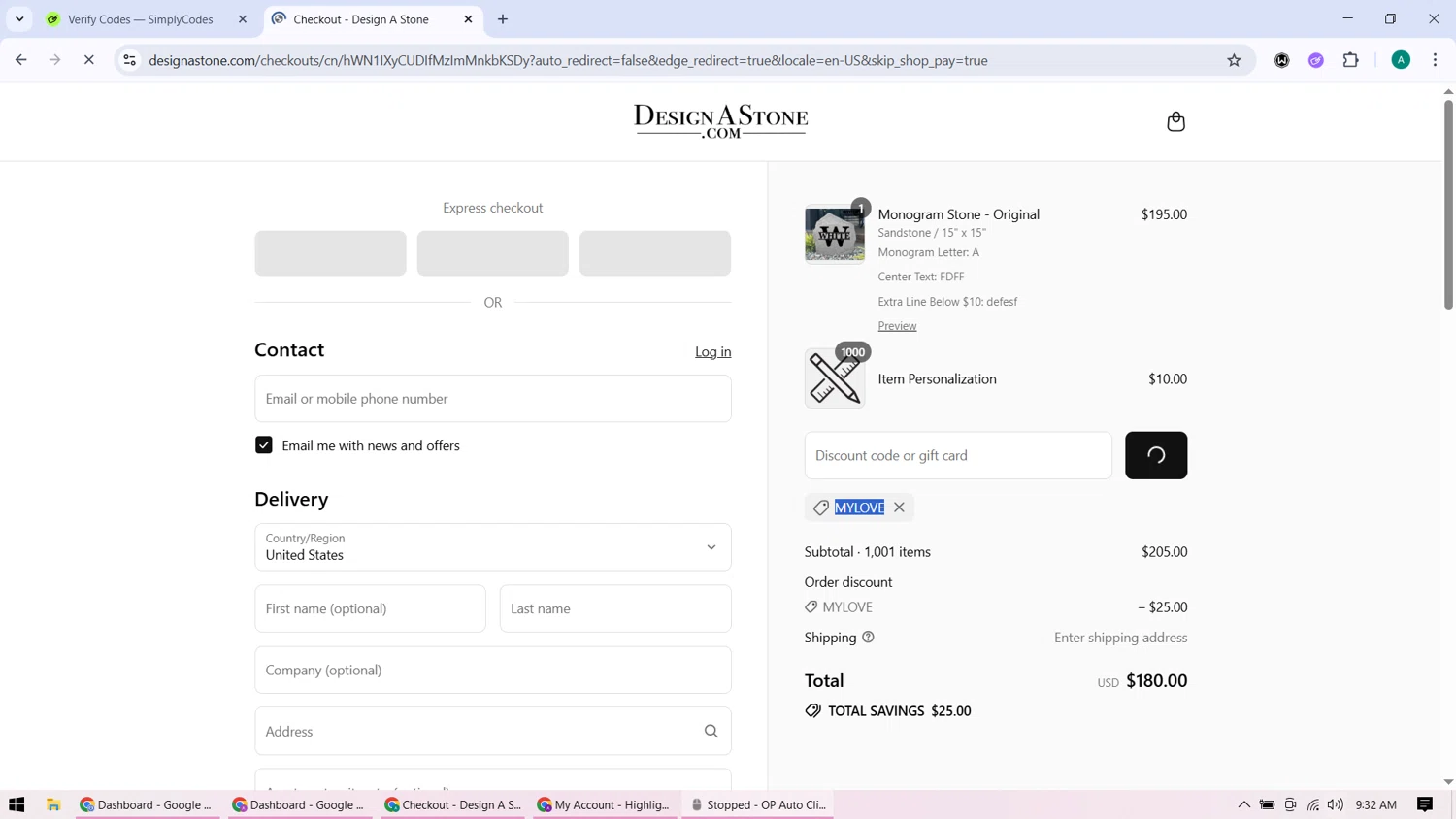Click the Monogram Stone - Original title
The image size is (1456, 819).
(958, 214)
